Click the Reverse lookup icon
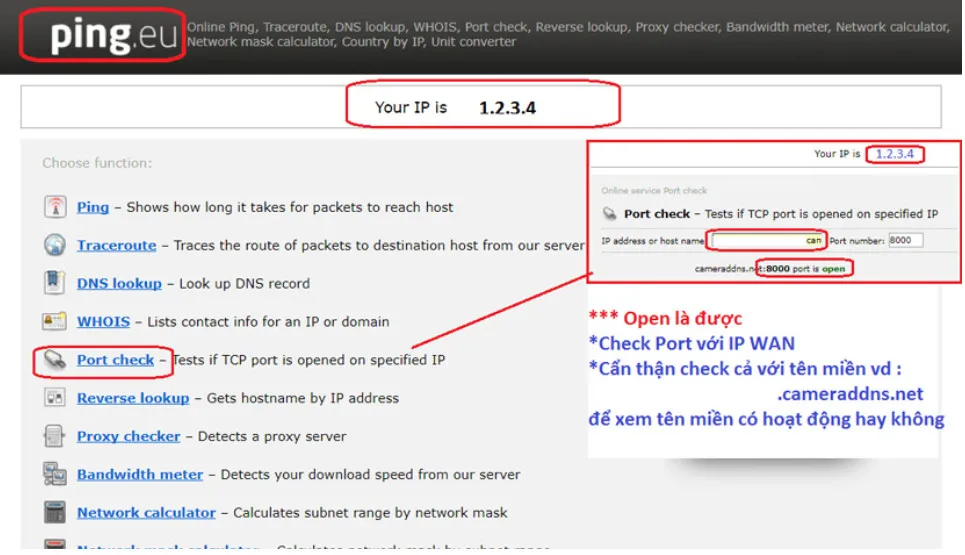Screen dimensions: 965x555 pos(54,397)
